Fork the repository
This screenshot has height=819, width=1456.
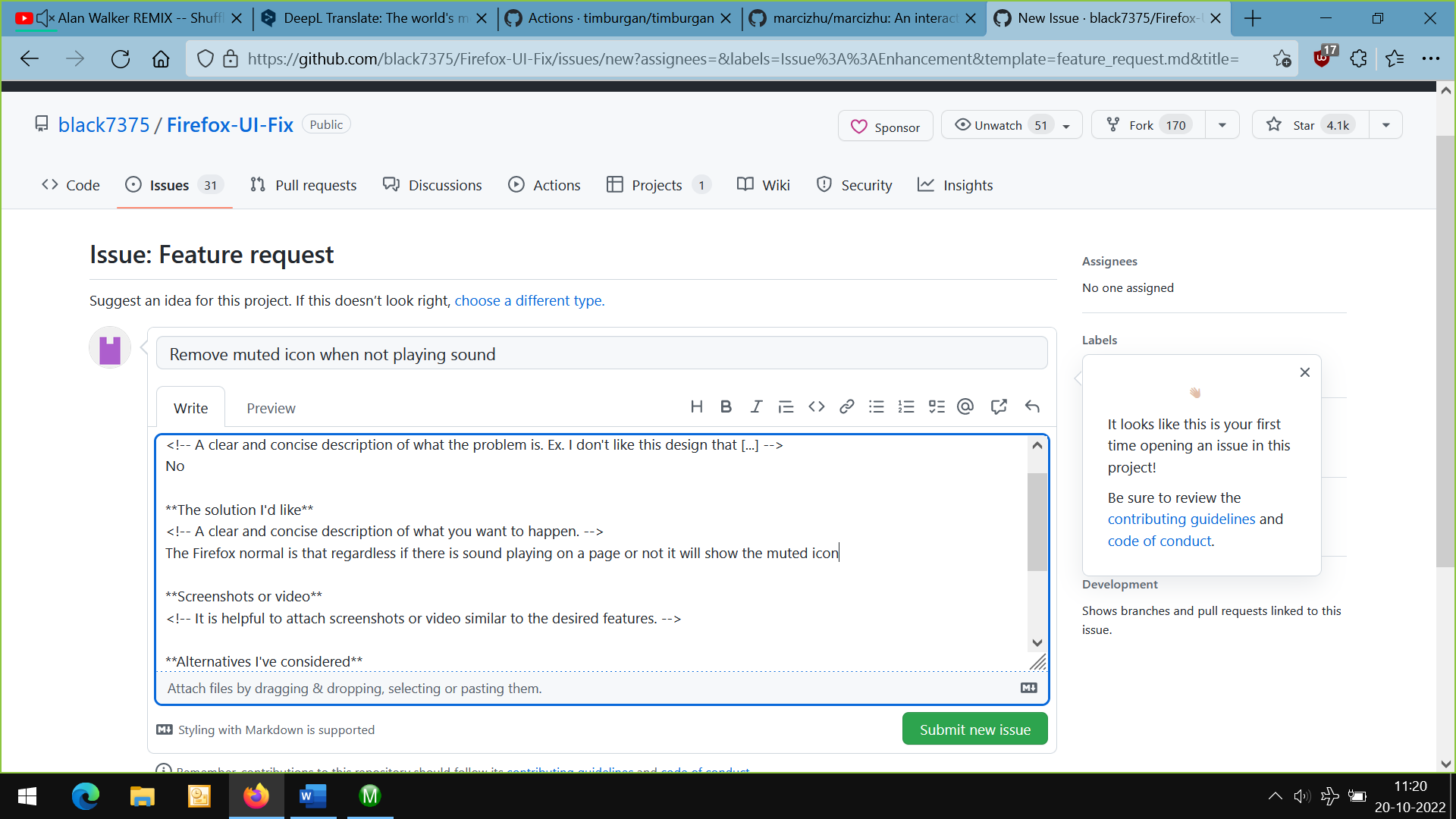click(x=1148, y=125)
